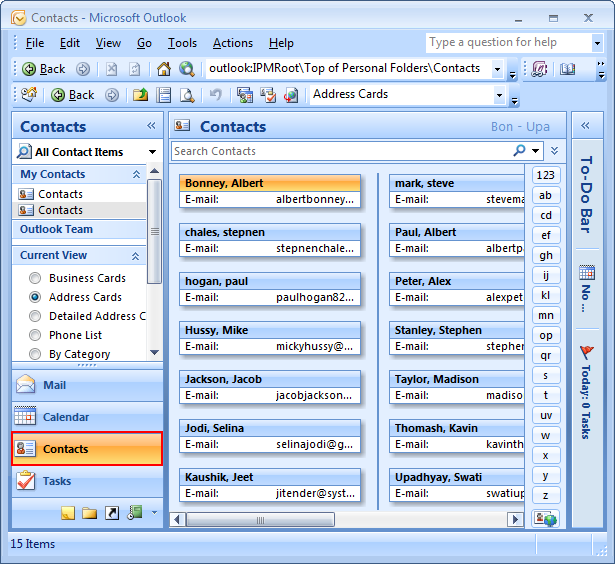615x564 pixels.
Task: Select the Bonney, Albert contact card
Action: click(x=270, y=191)
